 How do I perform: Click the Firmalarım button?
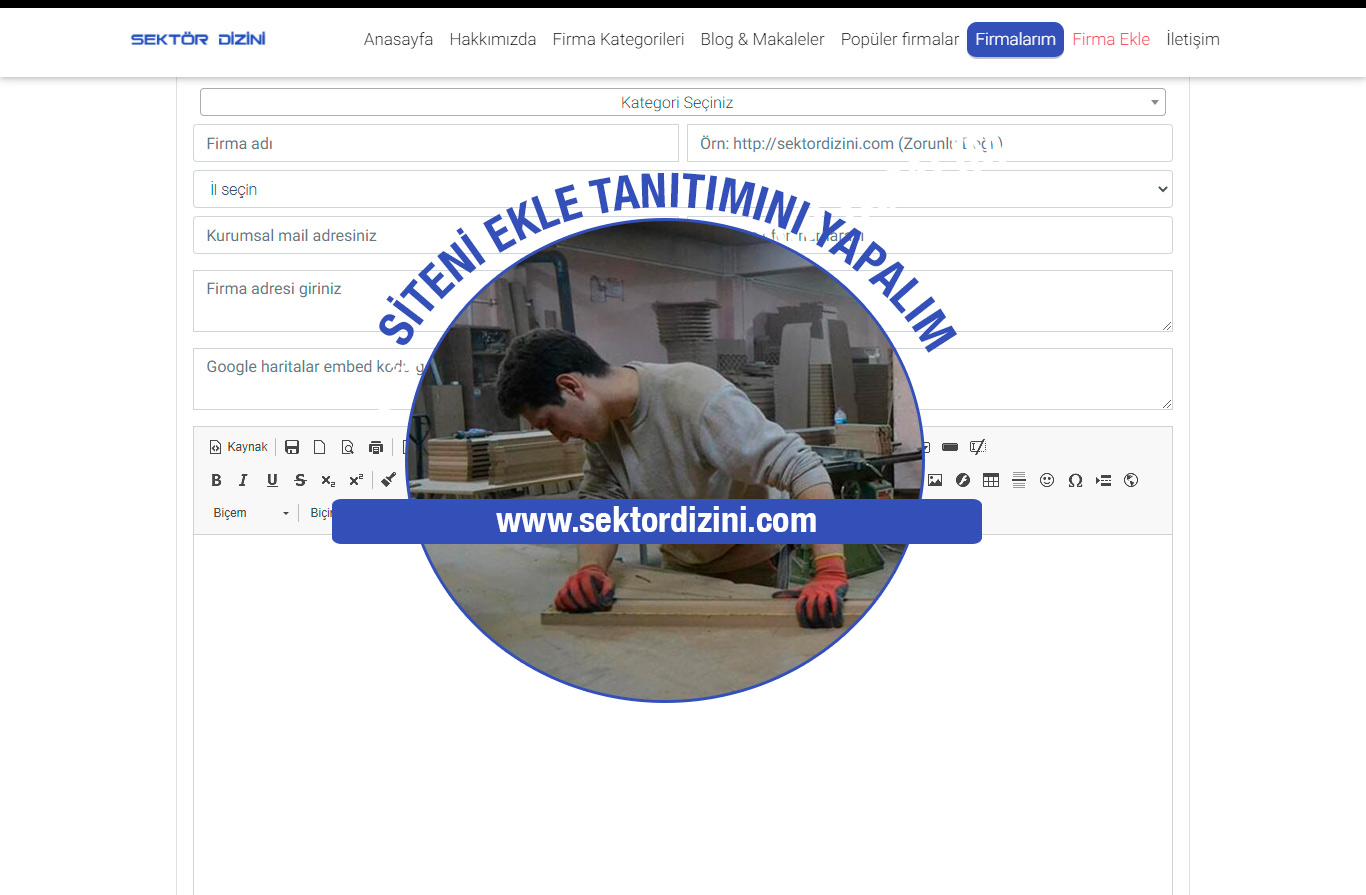[x=1015, y=40]
